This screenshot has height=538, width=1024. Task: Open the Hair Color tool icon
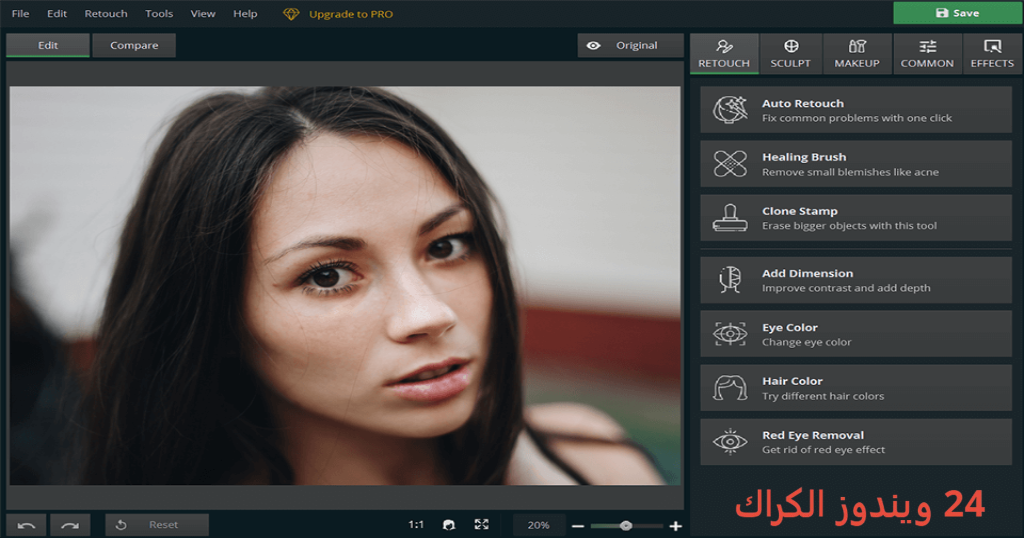[730, 388]
